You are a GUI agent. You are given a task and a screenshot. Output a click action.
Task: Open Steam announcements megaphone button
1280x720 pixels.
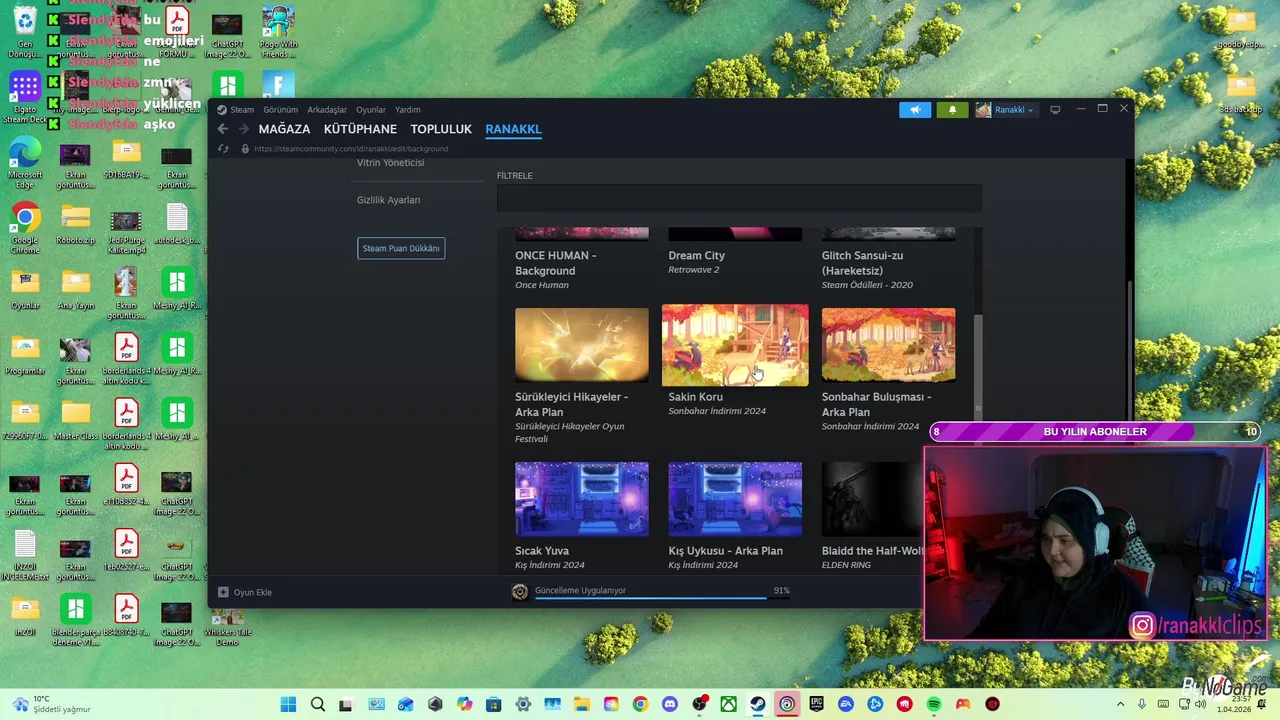click(x=915, y=110)
